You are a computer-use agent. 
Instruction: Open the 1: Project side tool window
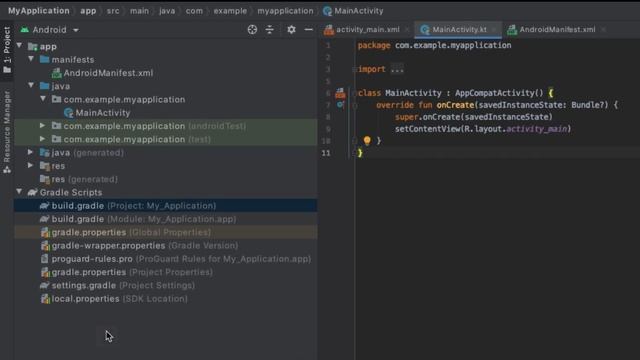coord(7,49)
